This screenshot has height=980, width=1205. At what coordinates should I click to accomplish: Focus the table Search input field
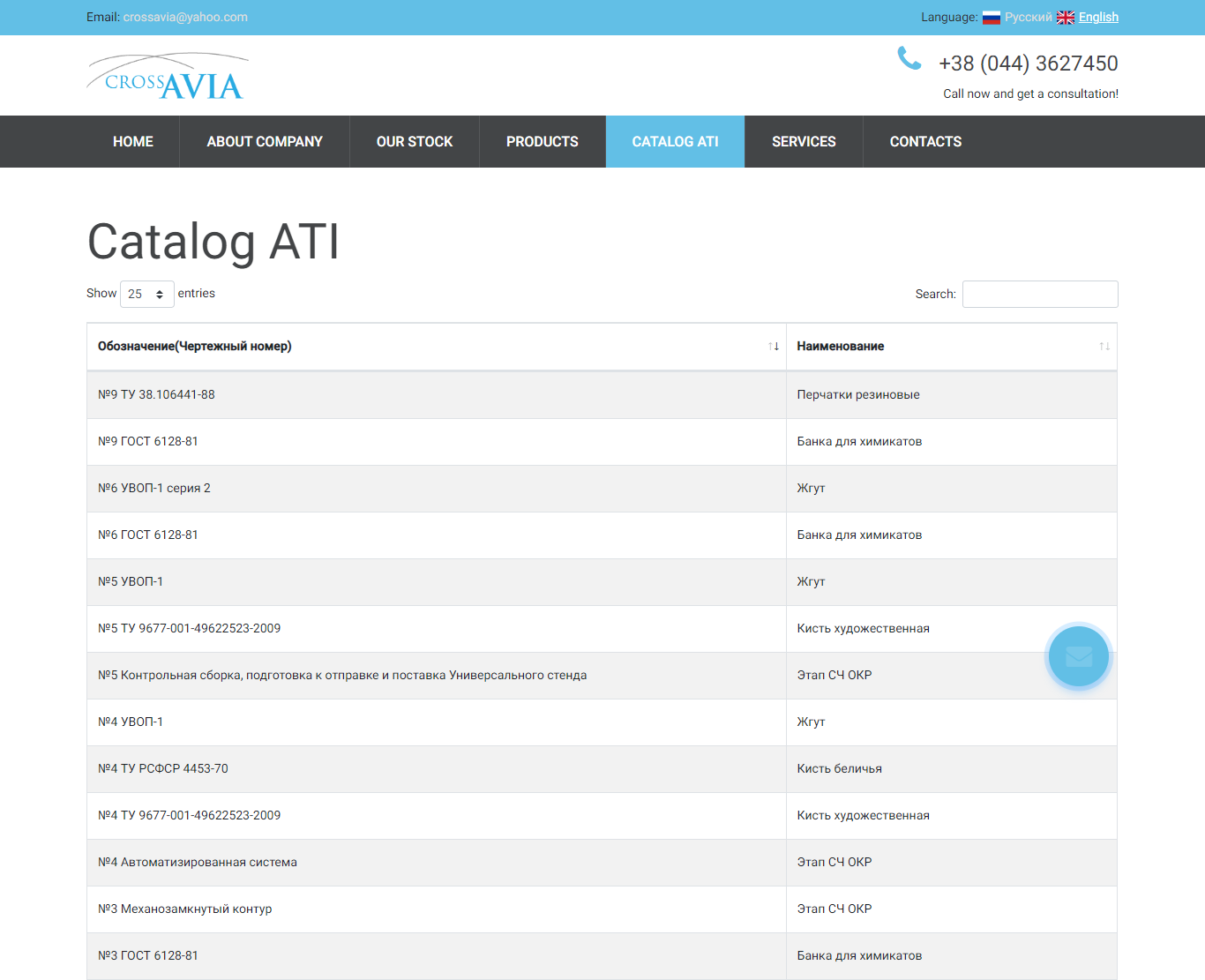click(x=1040, y=294)
